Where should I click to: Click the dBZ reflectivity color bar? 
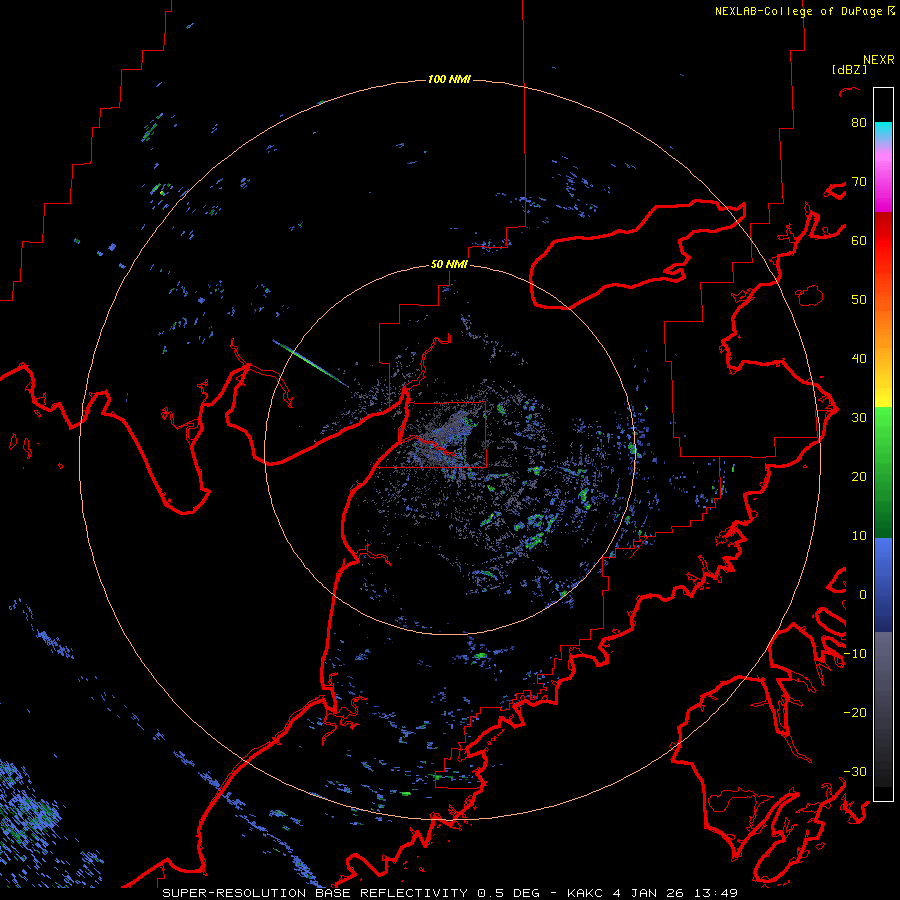click(x=883, y=444)
